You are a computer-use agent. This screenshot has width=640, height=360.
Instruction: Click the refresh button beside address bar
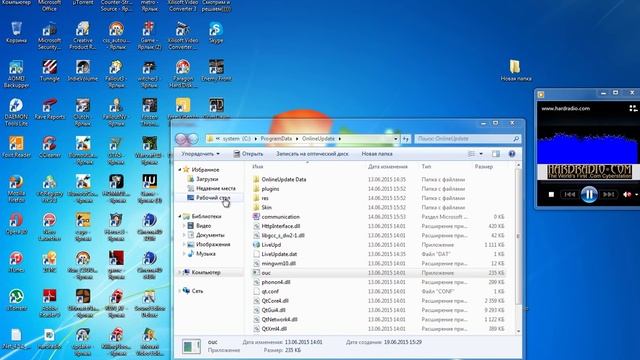[x=406, y=139]
